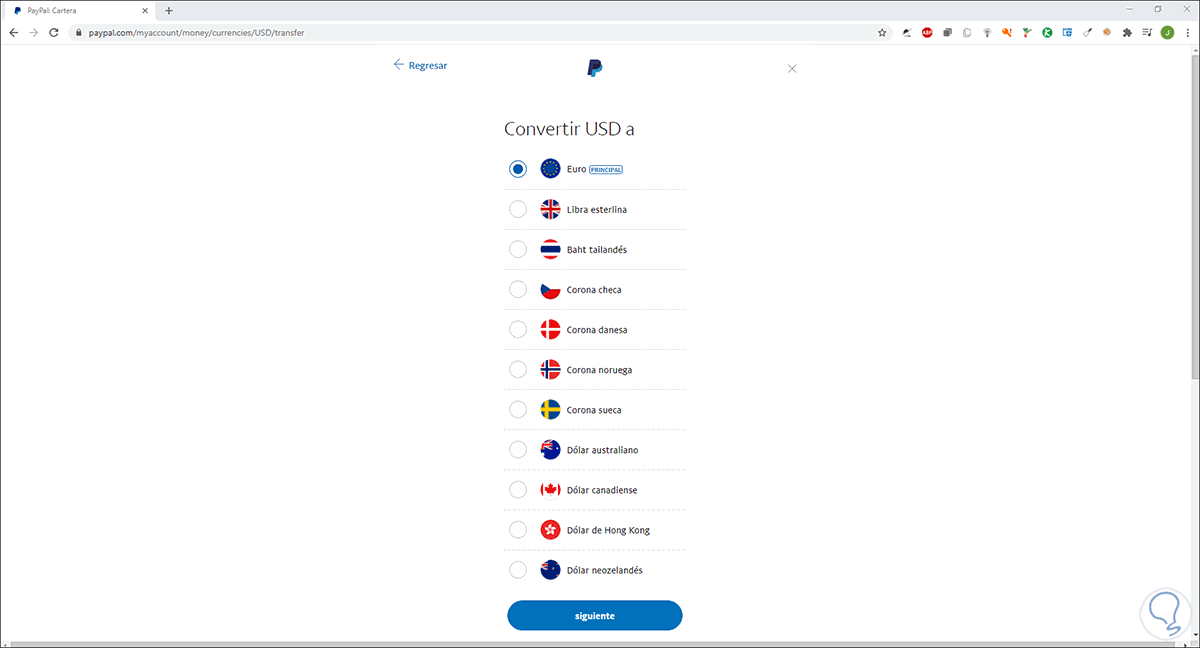Open the green J profile avatar
This screenshot has height=648, width=1200.
1167,32
